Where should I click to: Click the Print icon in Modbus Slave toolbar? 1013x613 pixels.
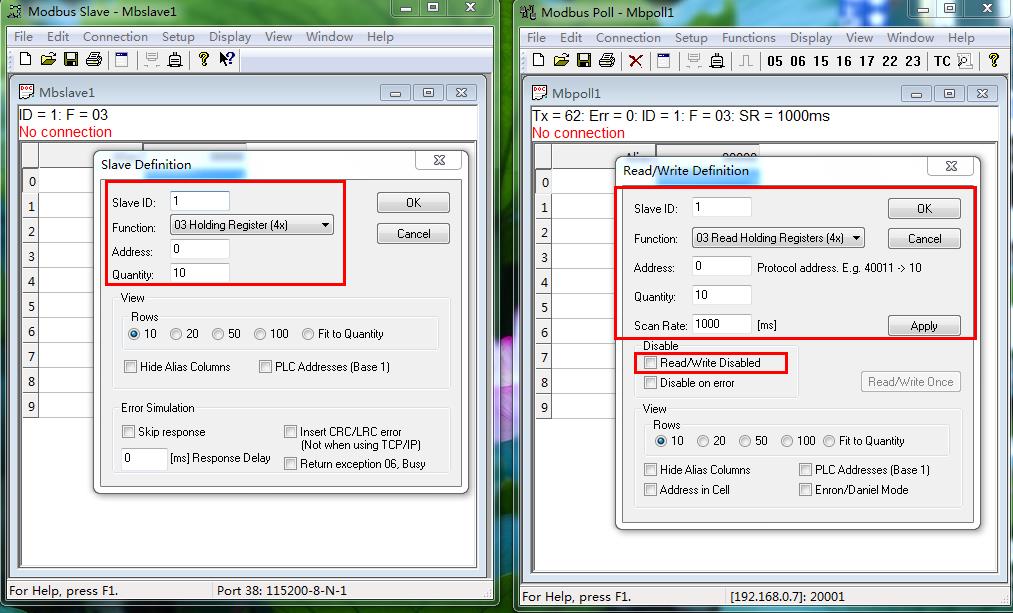coord(93,60)
